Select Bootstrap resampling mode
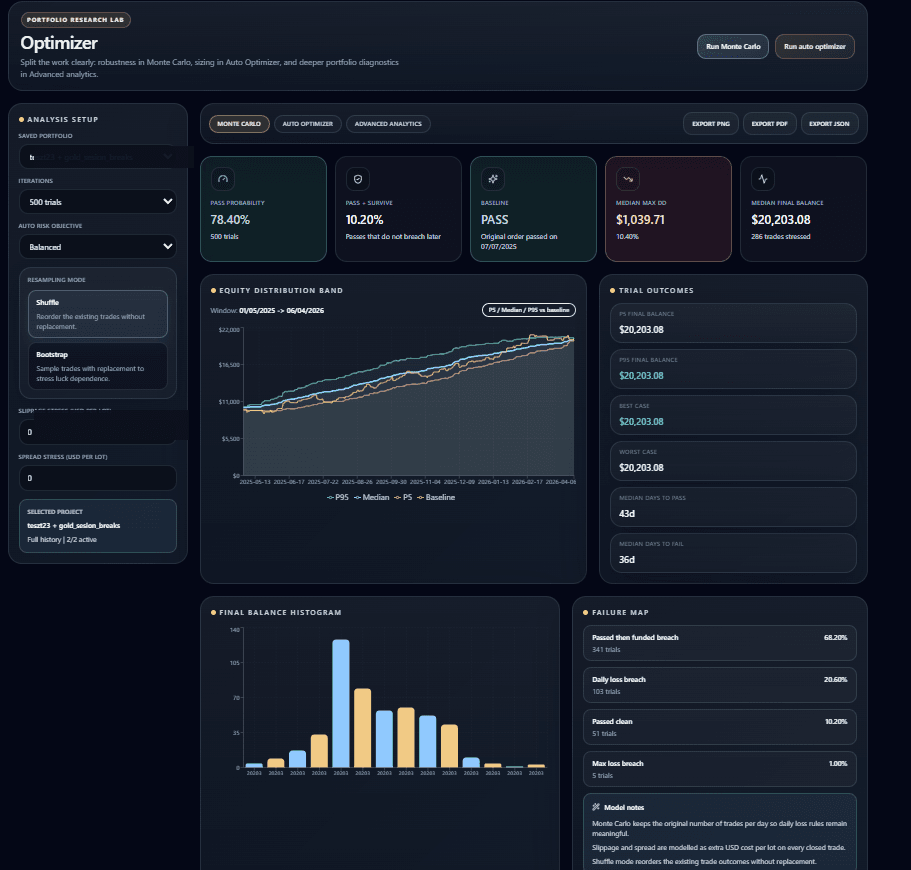 pos(98,366)
